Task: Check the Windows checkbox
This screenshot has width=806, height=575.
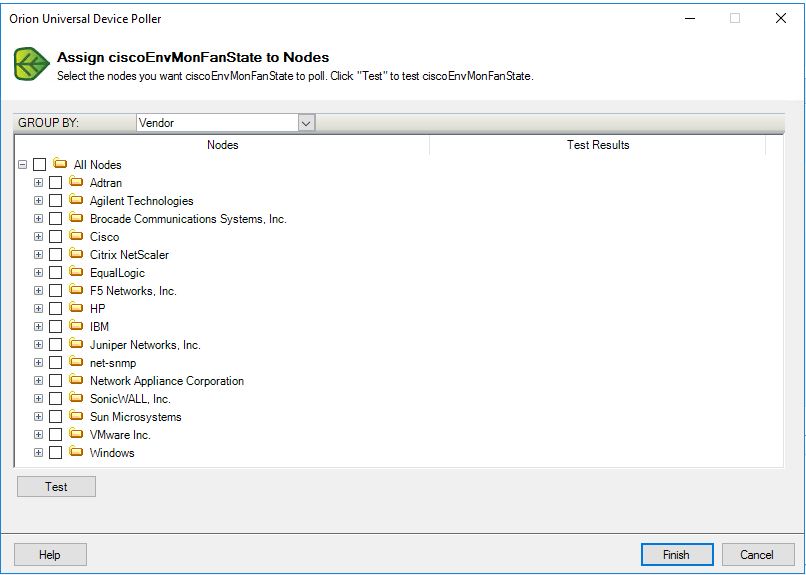Action: [x=56, y=452]
